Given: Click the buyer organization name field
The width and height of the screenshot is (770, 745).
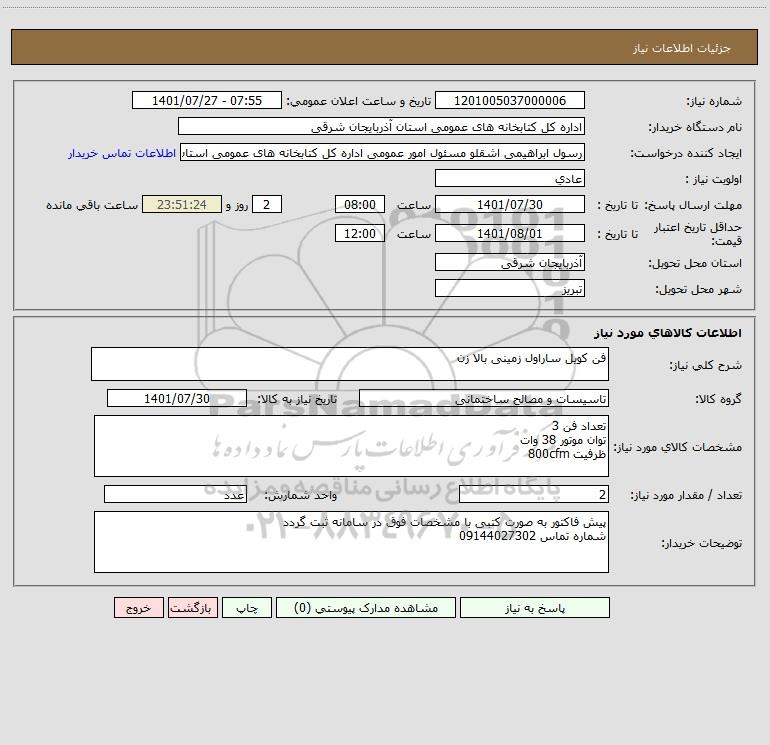Looking at the screenshot, I should (381, 127).
